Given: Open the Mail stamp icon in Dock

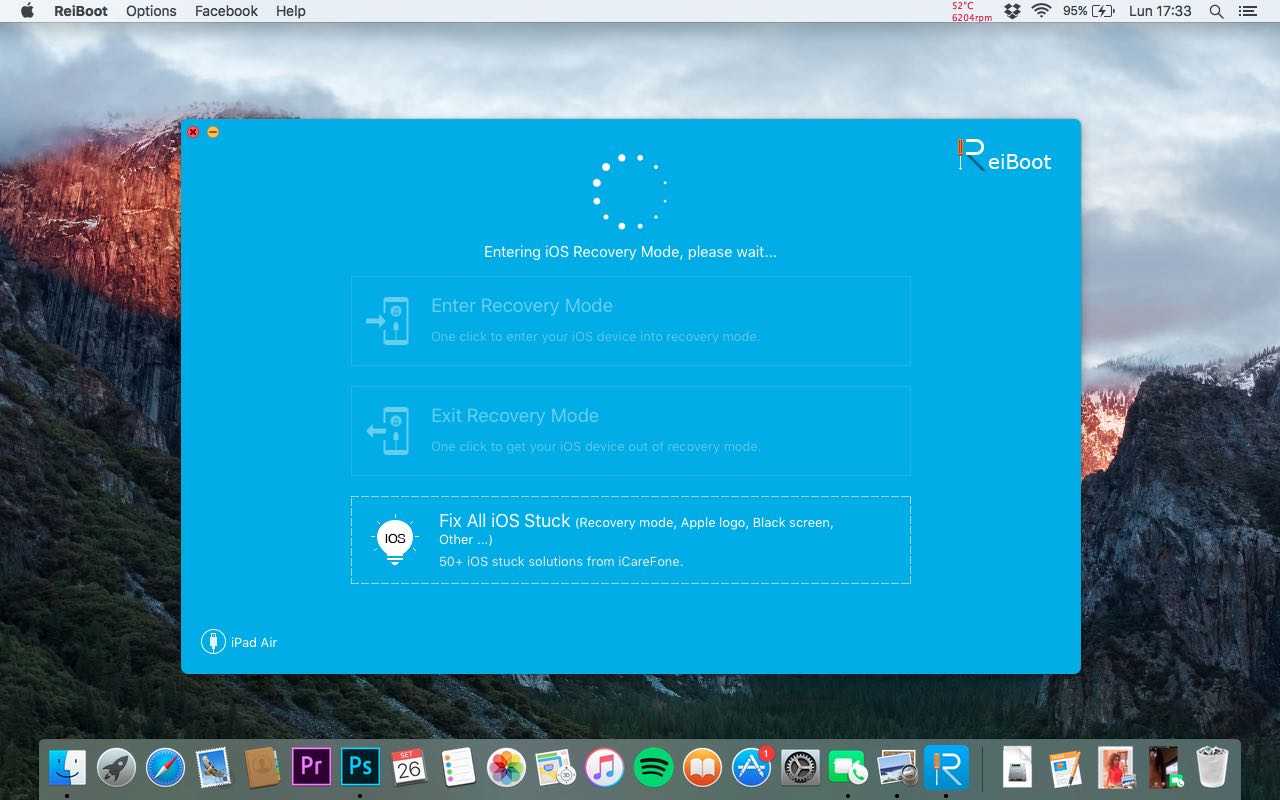Looking at the screenshot, I should click(214, 768).
